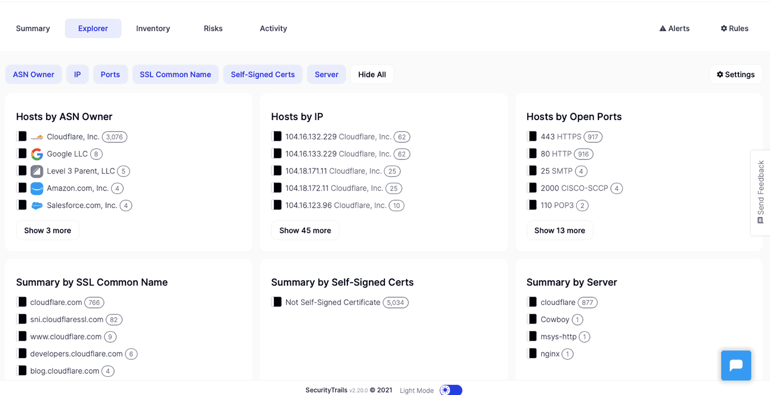This screenshot has width=770, height=395.
Task: Check the box beside Amazon.com, Inc.
Action: pyautogui.click(x=22, y=188)
